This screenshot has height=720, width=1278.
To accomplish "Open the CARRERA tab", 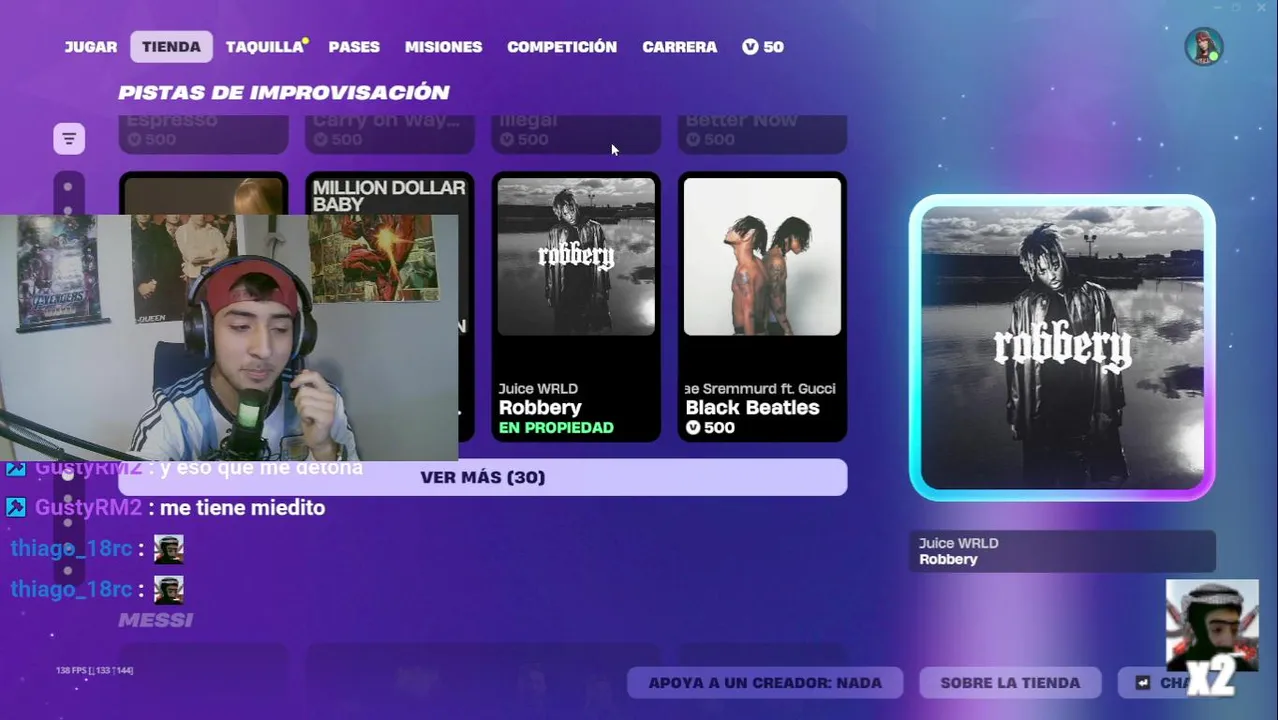I will pyautogui.click(x=679, y=47).
